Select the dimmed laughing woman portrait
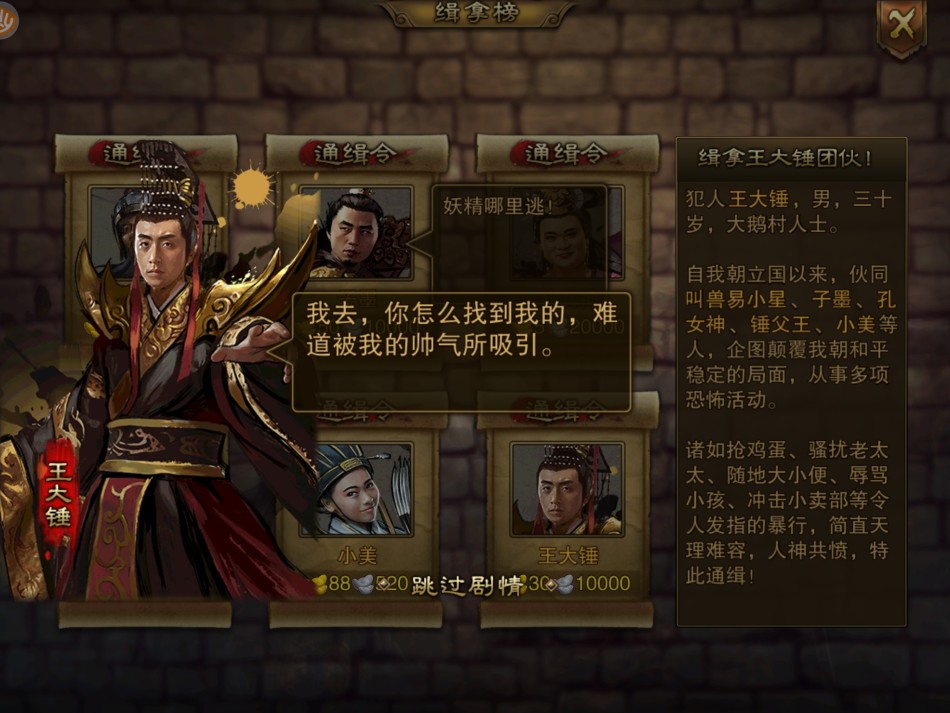Screen dimensions: 950x713 [x=566, y=233]
